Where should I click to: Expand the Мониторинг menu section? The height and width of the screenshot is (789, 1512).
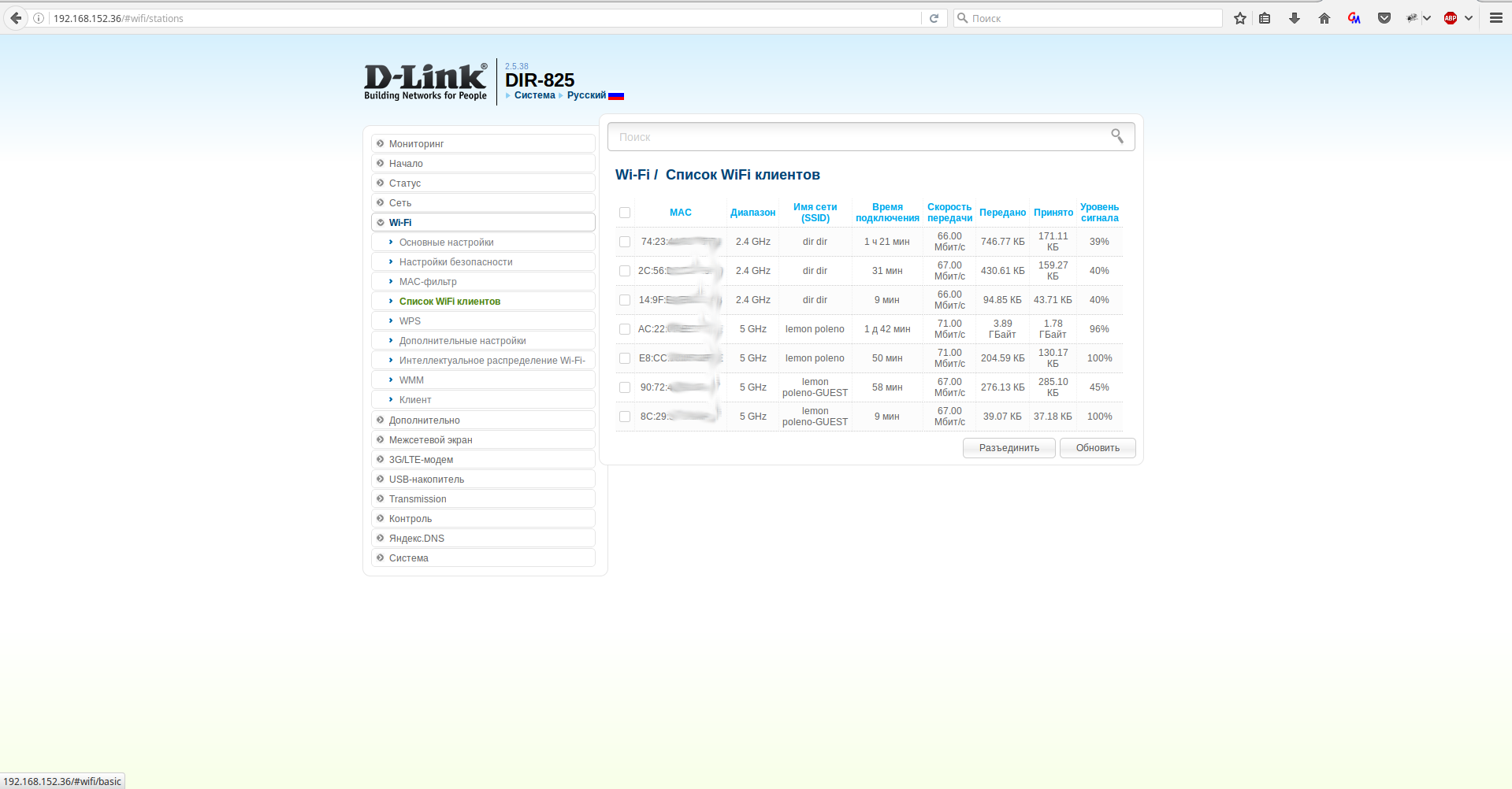(483, 143)
